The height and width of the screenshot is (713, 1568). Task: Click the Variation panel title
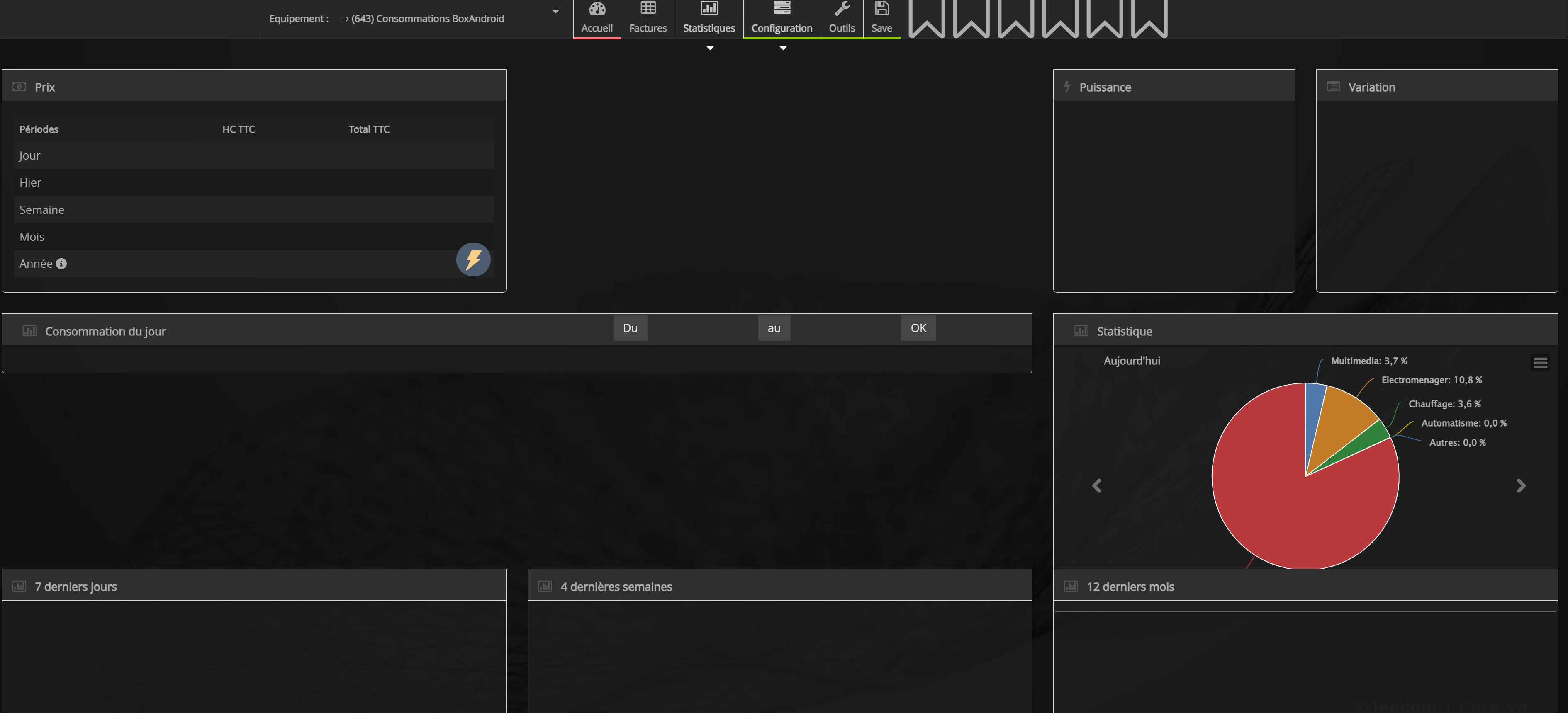pyautogui.click(x=1371, y=87)
